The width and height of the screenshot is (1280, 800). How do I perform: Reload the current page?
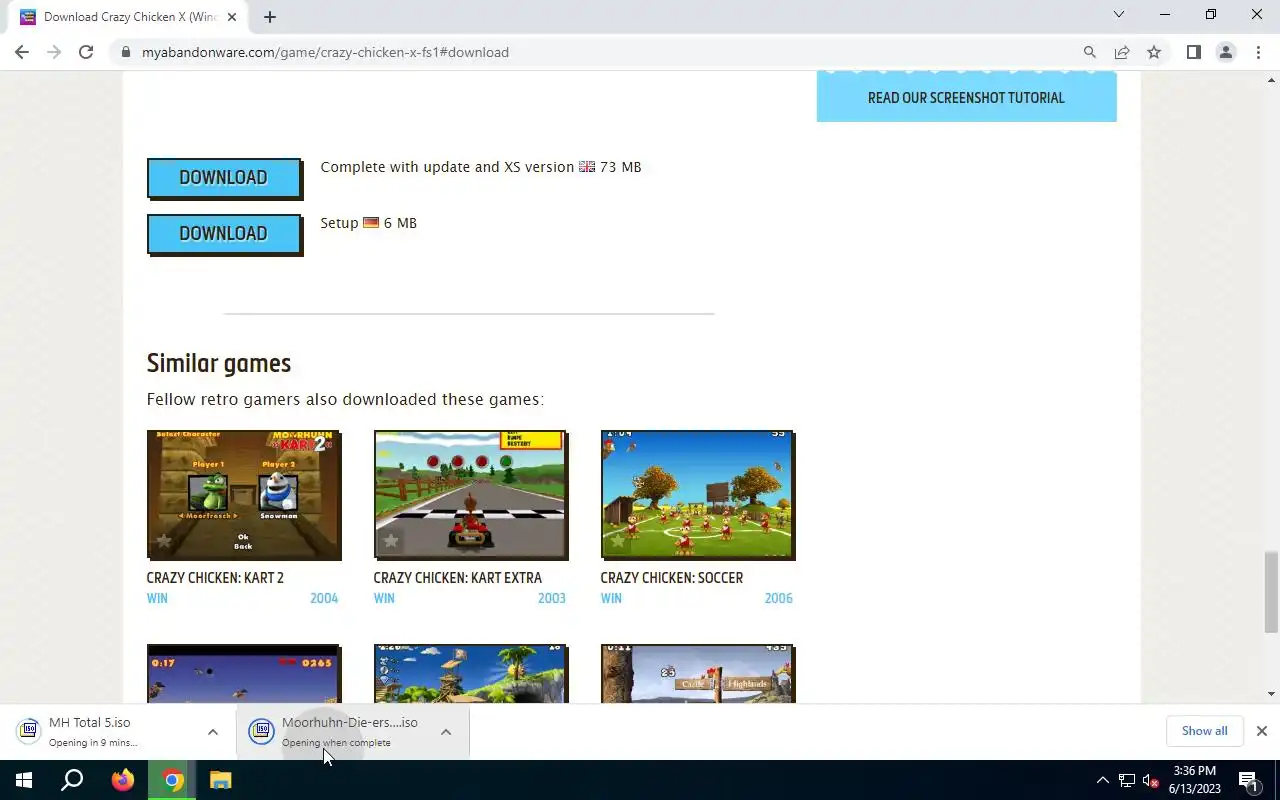[x=86, y=52]
